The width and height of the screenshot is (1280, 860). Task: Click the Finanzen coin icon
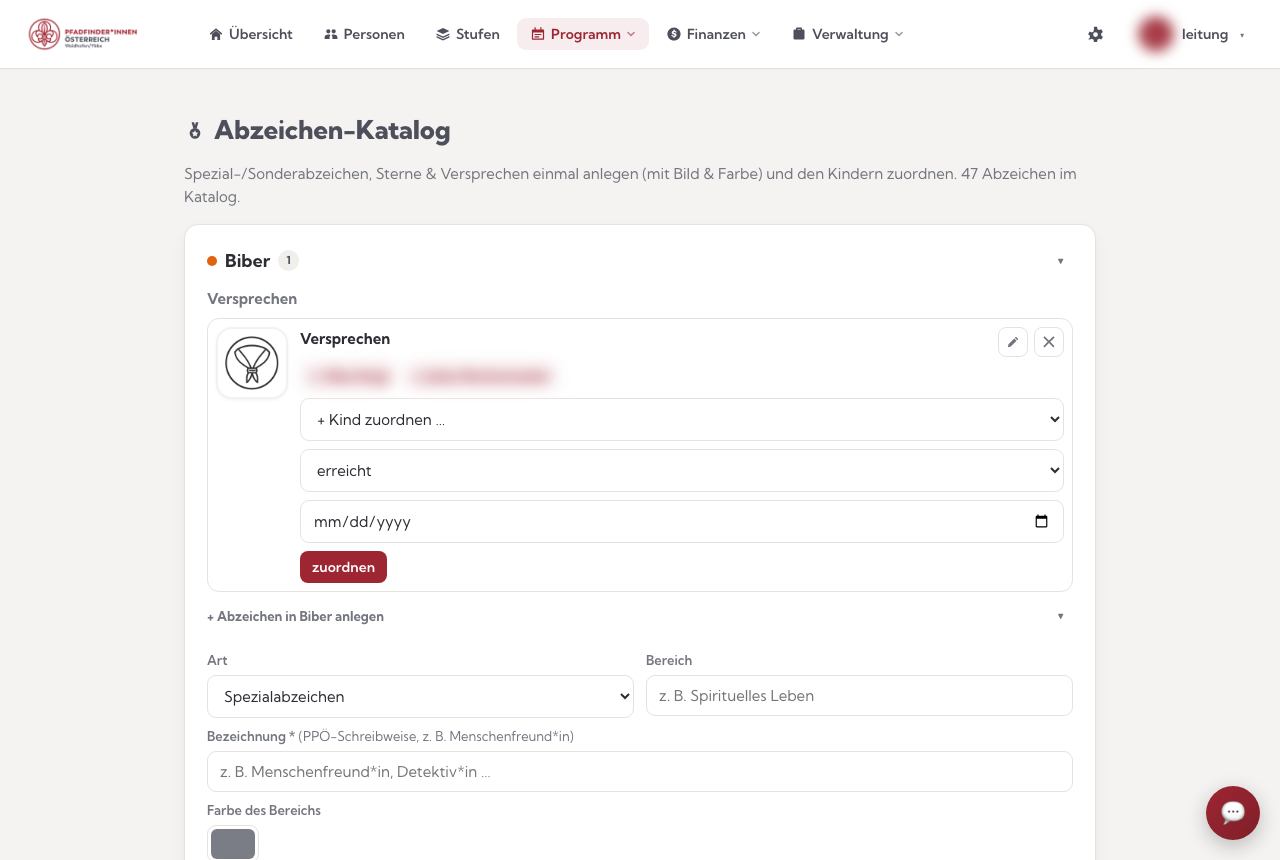[674, 34]
